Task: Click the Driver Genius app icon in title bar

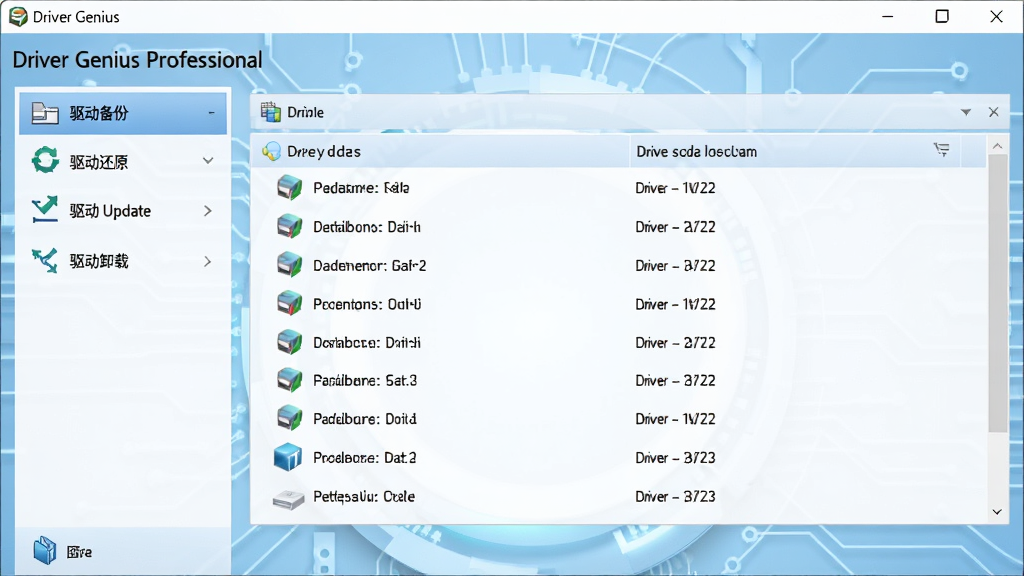Action: coord(18,16)
